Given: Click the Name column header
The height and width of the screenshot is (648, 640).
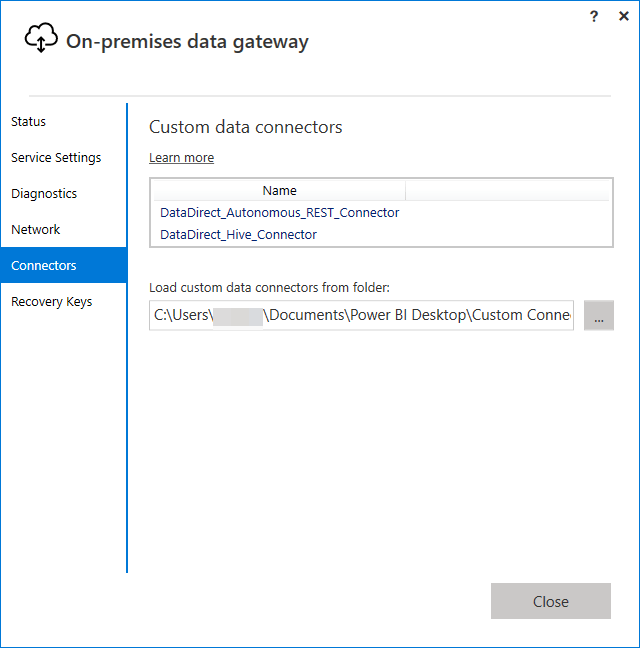Looking at the screenshot, I should click(x=279, y=190).
